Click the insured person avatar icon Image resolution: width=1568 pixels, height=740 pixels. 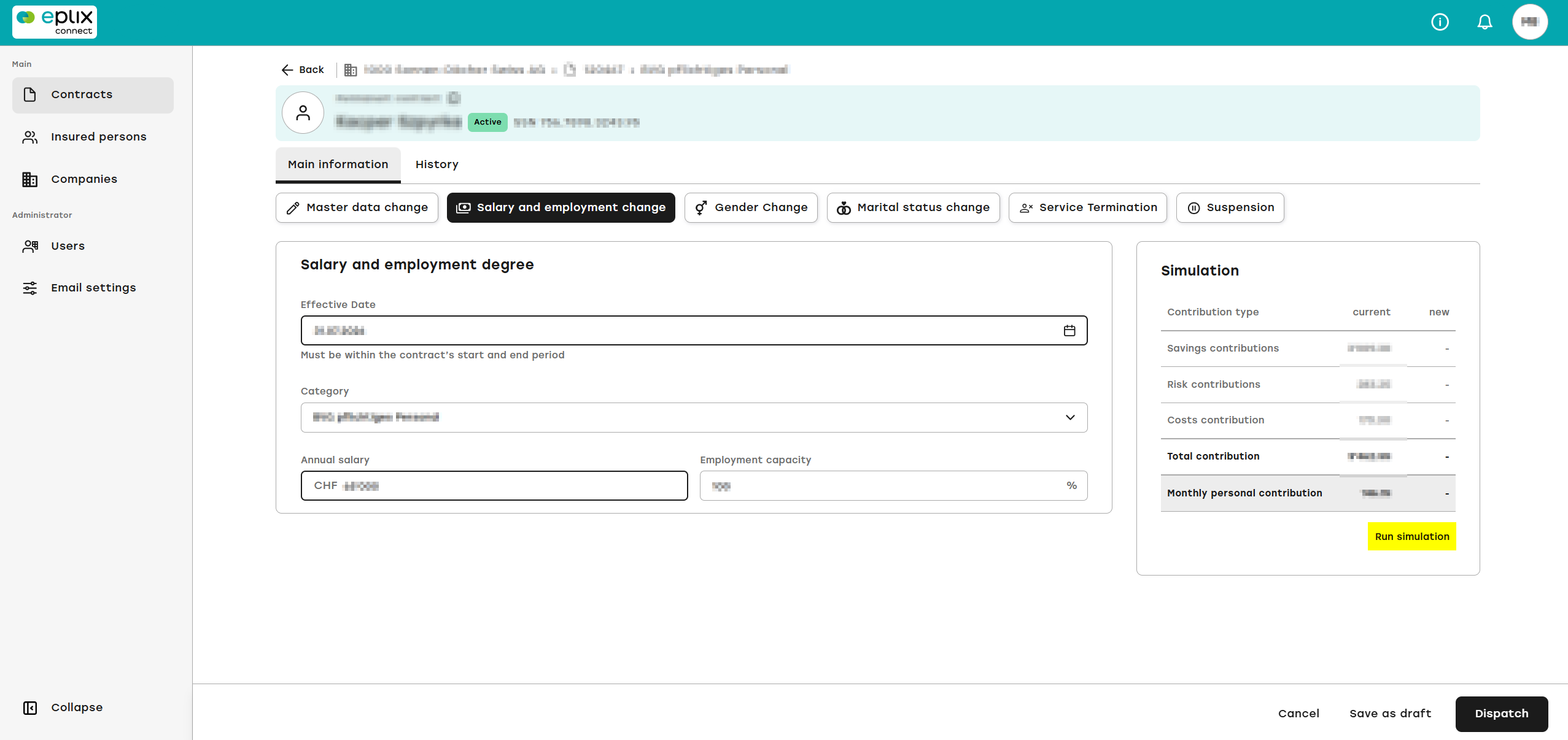(x=303, y=113)
